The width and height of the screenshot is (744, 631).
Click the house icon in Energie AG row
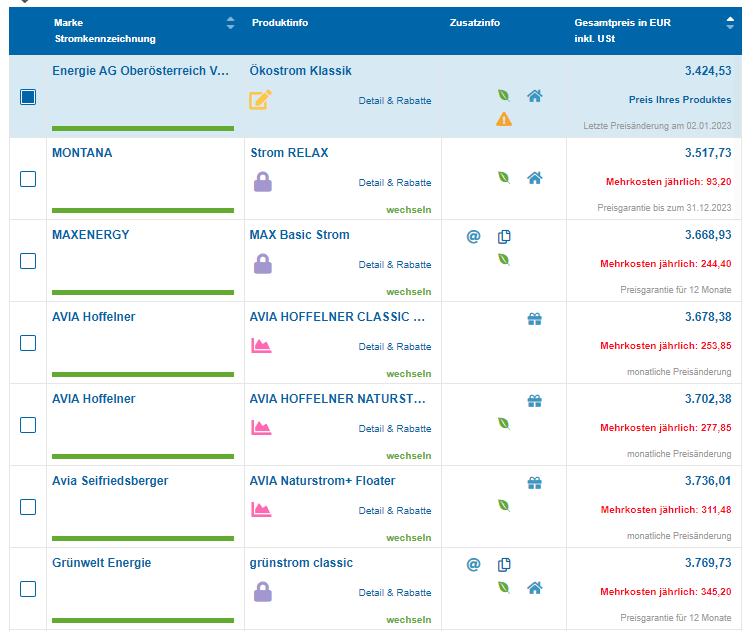click(535, 96)
